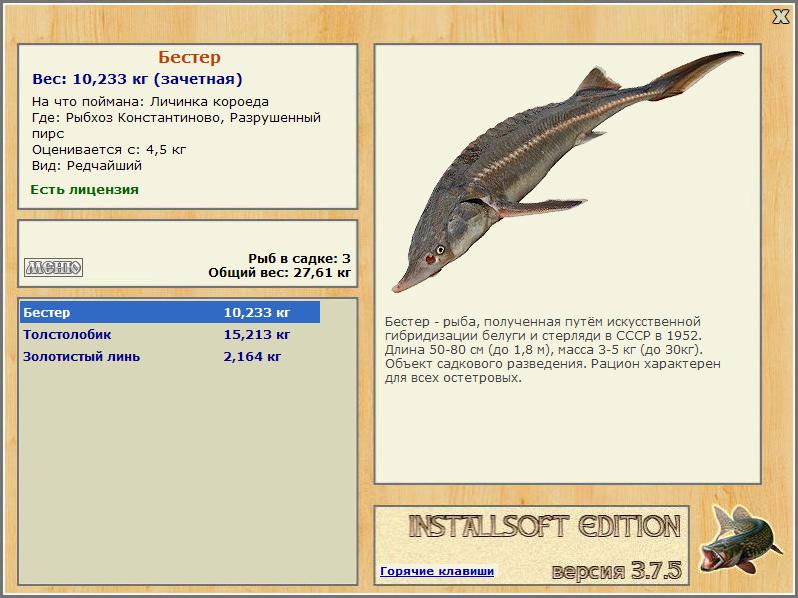Open the Горячие клавиши link
Image resolution: width=798 pixels, height=598 pixels.
(437, 571)
